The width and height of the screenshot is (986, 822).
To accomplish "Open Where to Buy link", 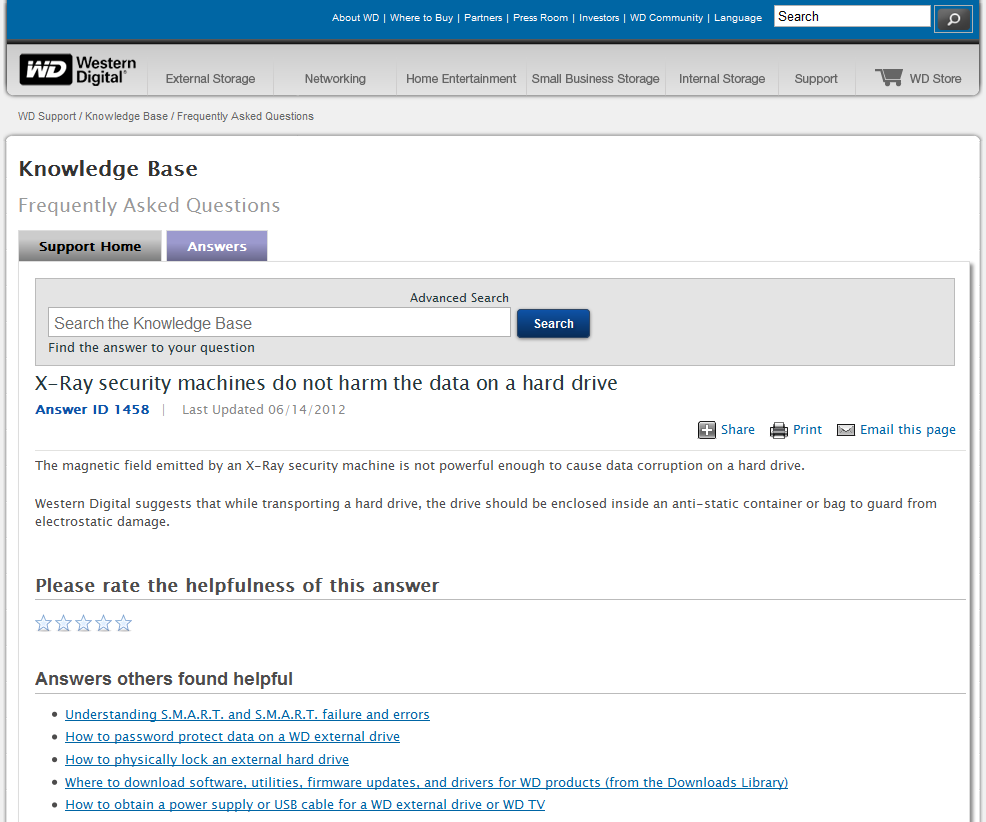I will (x=421, y=18).
